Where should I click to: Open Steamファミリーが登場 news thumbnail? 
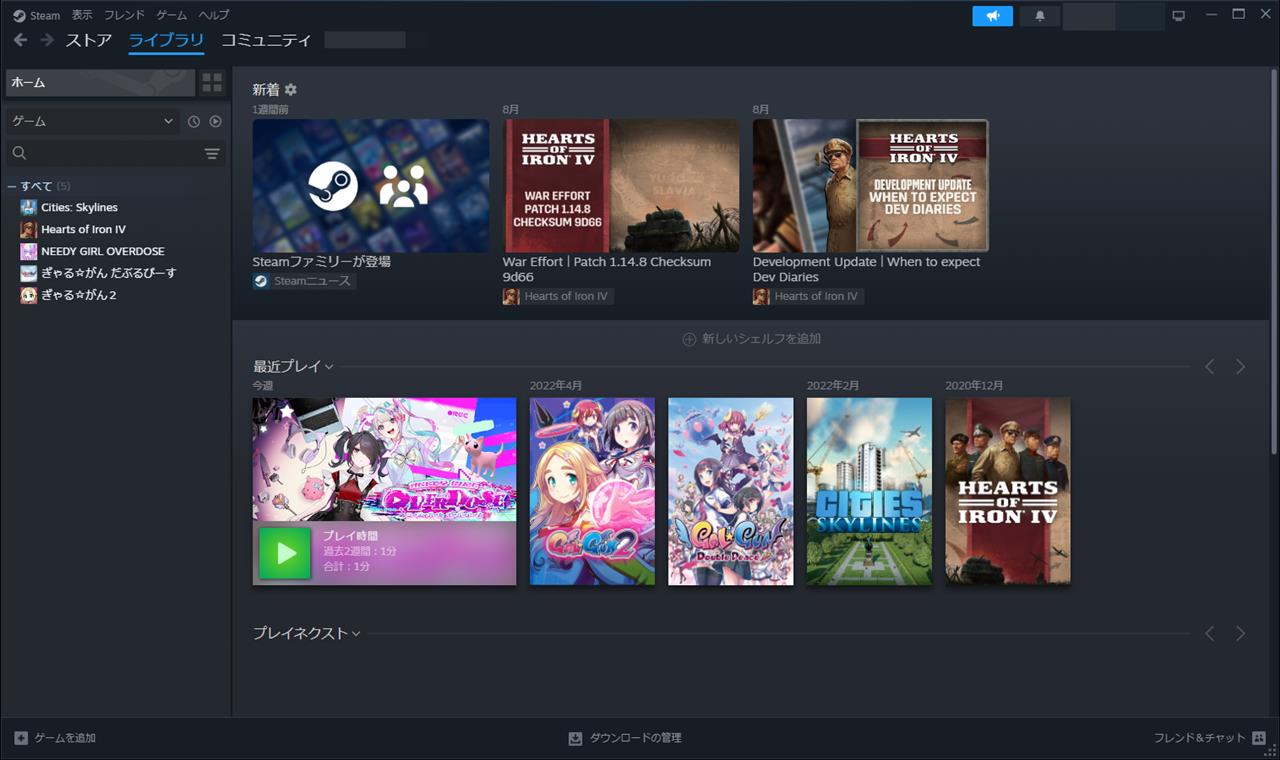[371, 186]
